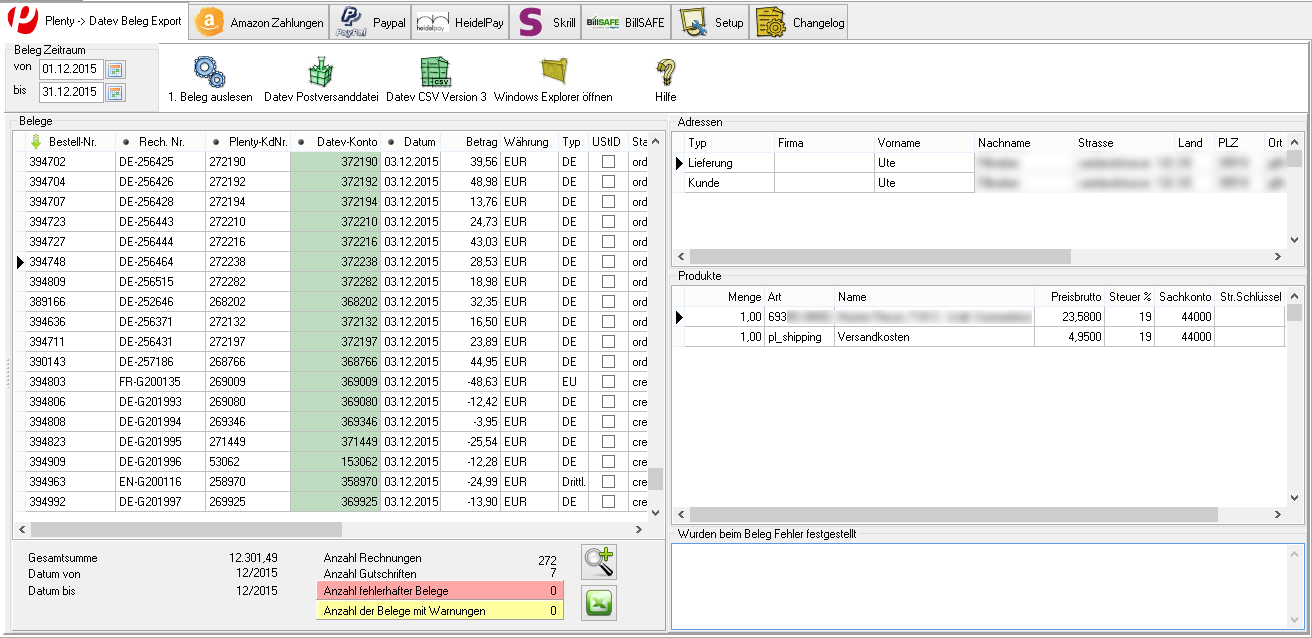Open calendar picker for 'von' date
1312x638 pixels.
[115, 70]
